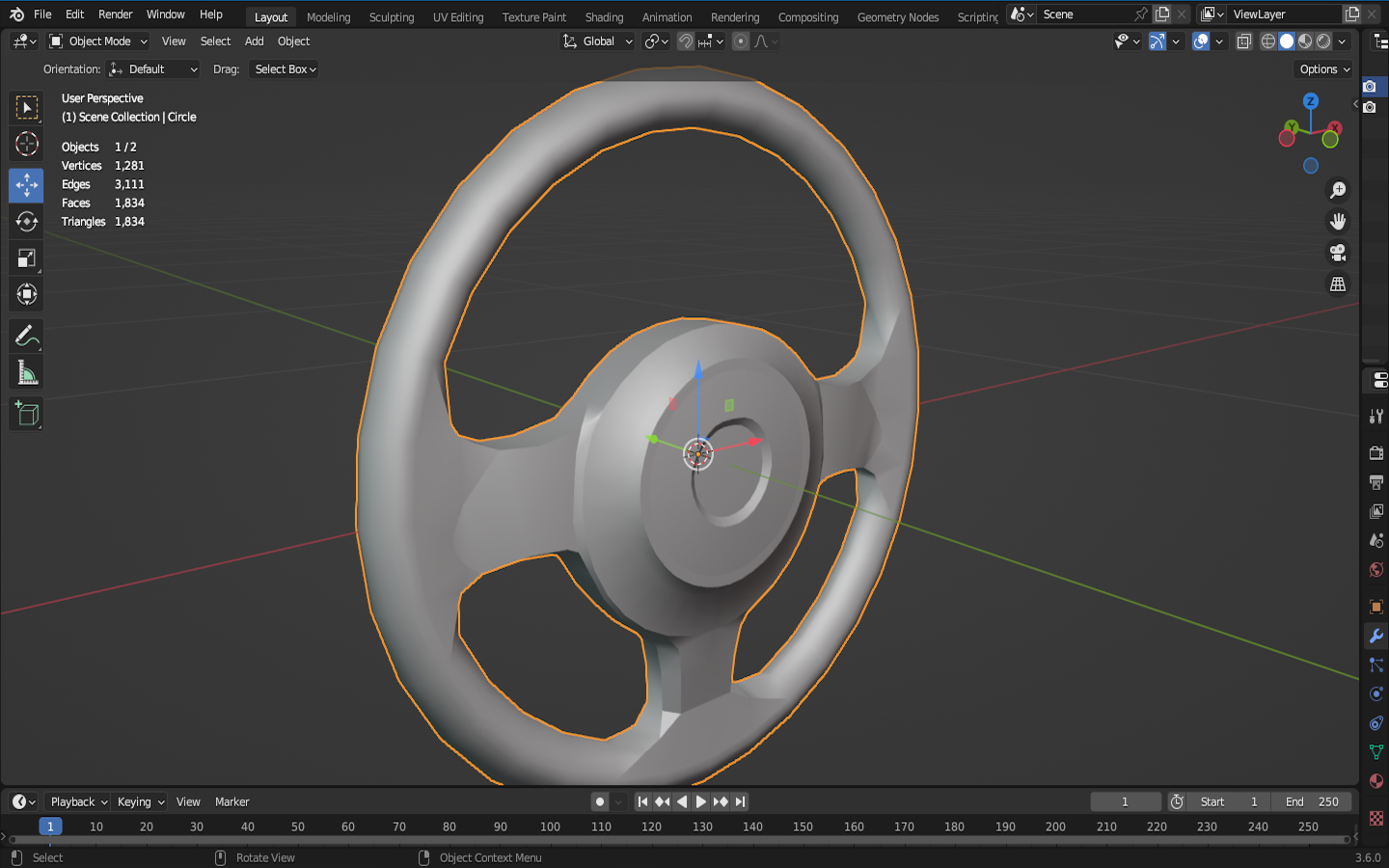The height and width of the screenshot is (868, 1389).
Task: Activate the Add Cube tool
Action: coord(26,414)
